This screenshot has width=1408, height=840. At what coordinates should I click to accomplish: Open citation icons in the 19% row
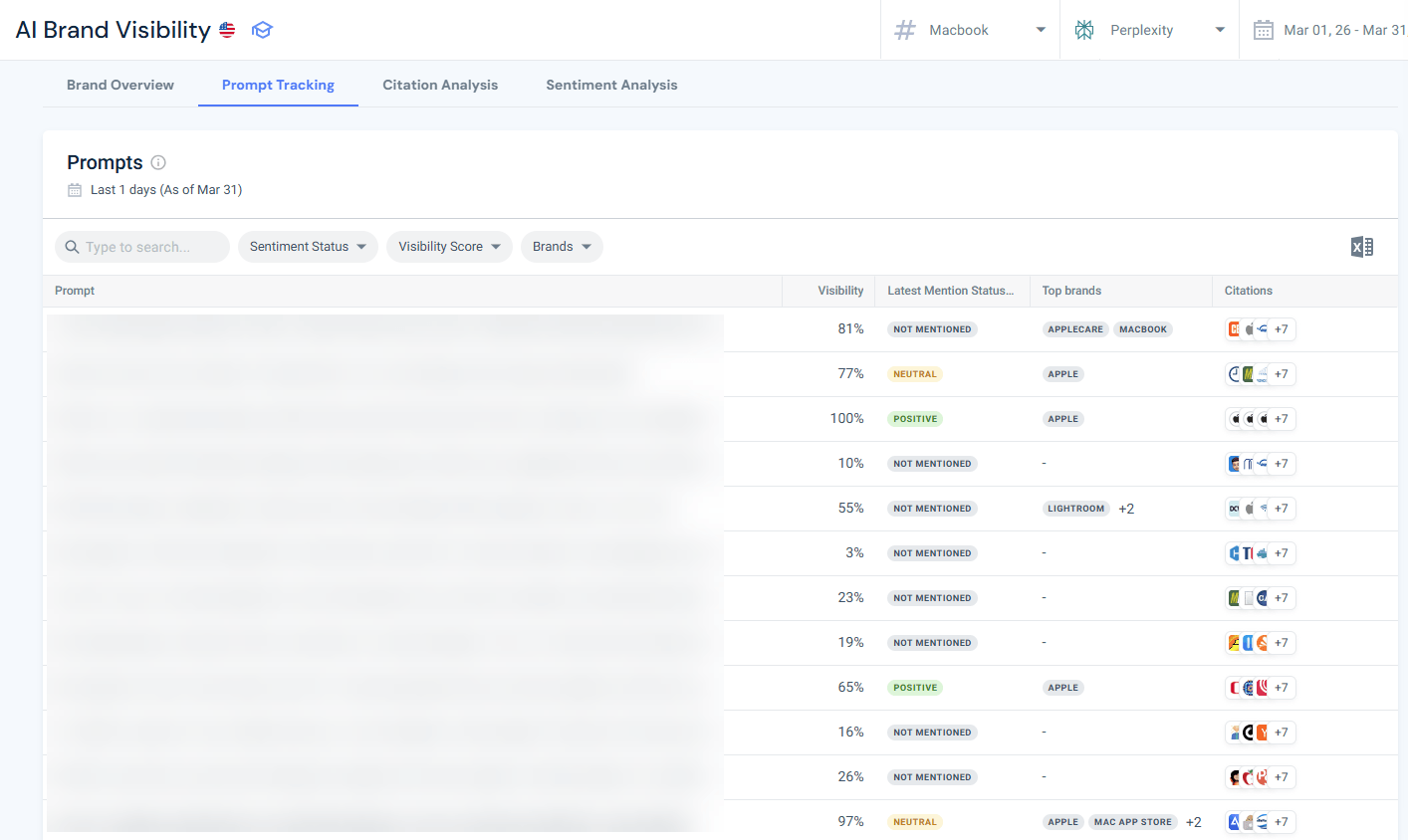click(x=1261, y=643)
